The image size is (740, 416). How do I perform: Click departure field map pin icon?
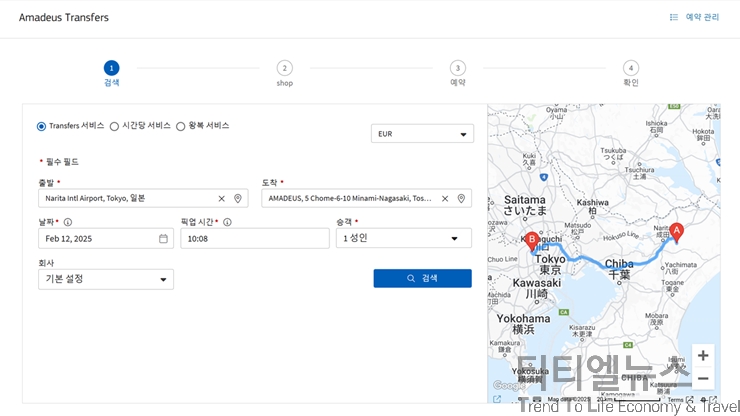238,199
